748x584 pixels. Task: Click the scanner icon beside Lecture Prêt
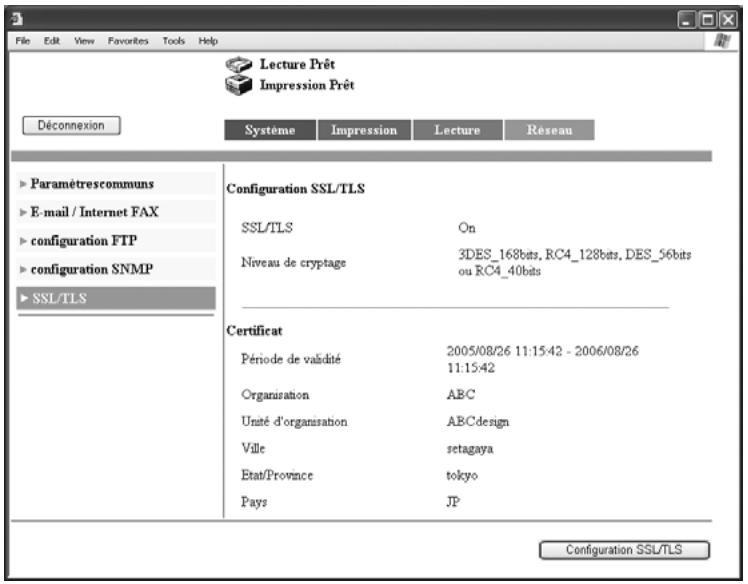click(238, 64)
